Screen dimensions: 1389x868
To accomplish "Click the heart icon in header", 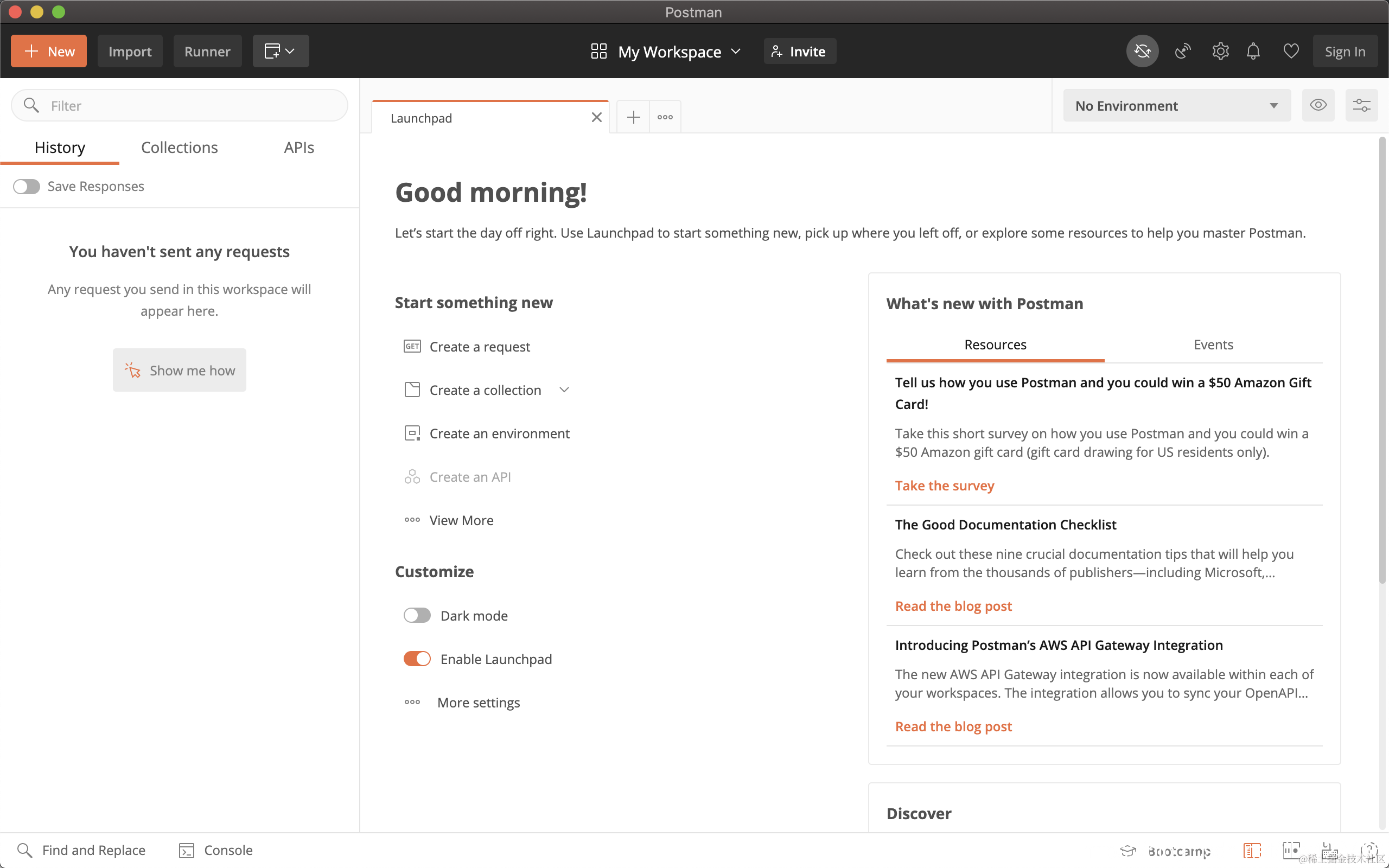I will coord(1291,51).
